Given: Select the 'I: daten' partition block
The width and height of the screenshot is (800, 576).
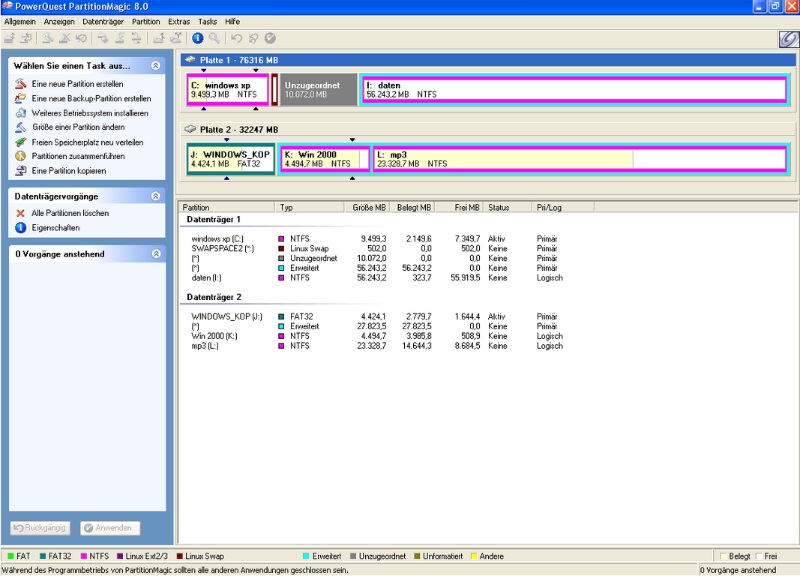Looking at the screenshot, I should 574,90.
